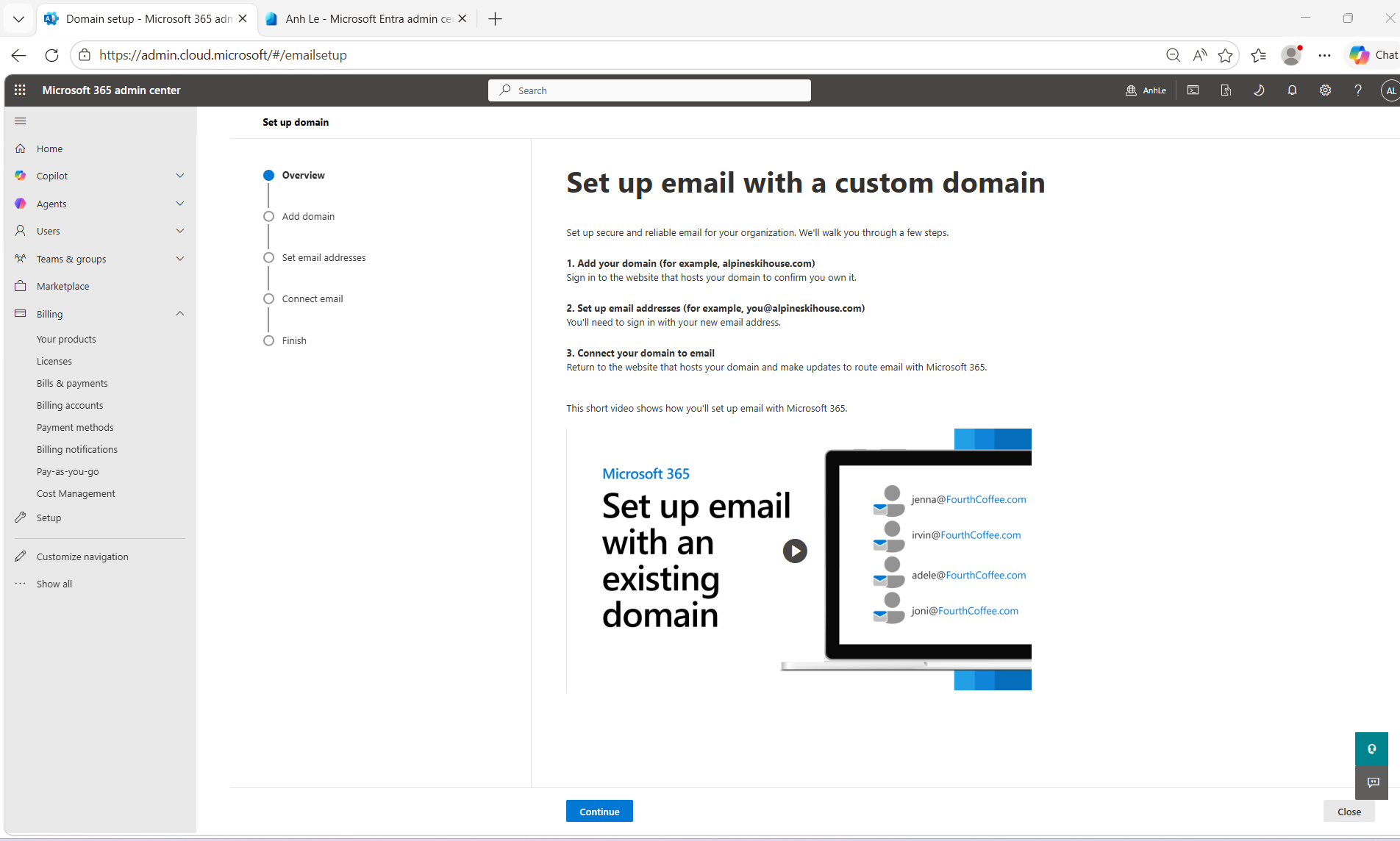The image size is (1400, 841).
Task: Click the Continue button
Action: pos(599,811)
